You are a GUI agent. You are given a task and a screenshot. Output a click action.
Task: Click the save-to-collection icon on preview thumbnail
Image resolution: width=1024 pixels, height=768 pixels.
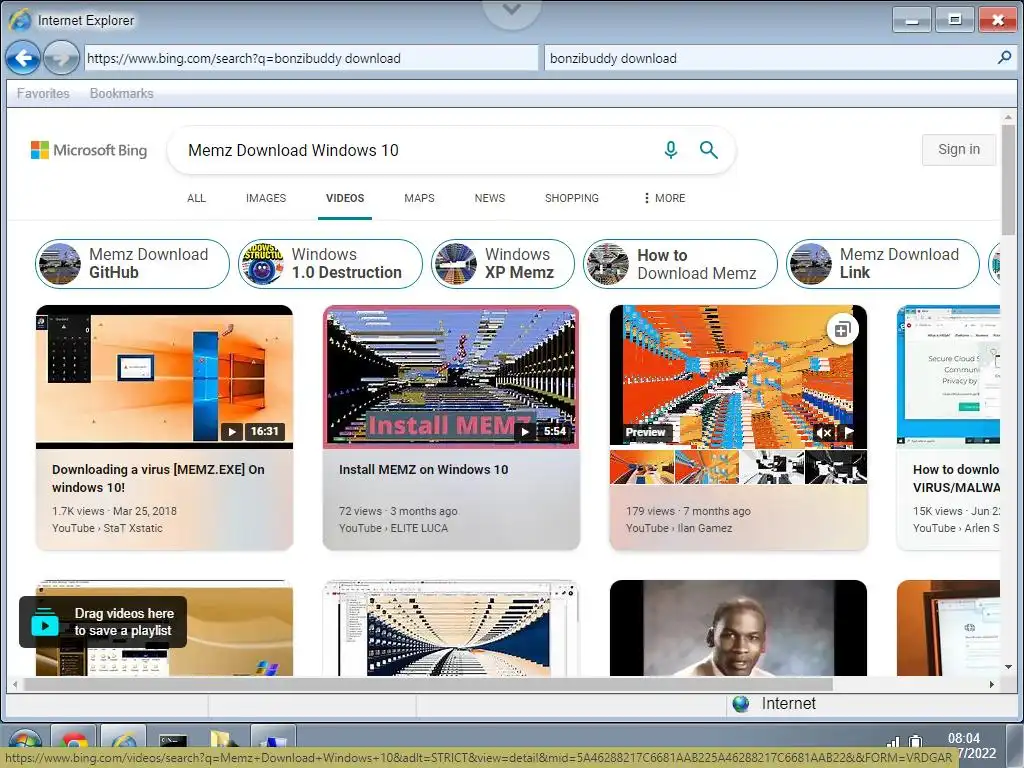click(x=842, y=330)
